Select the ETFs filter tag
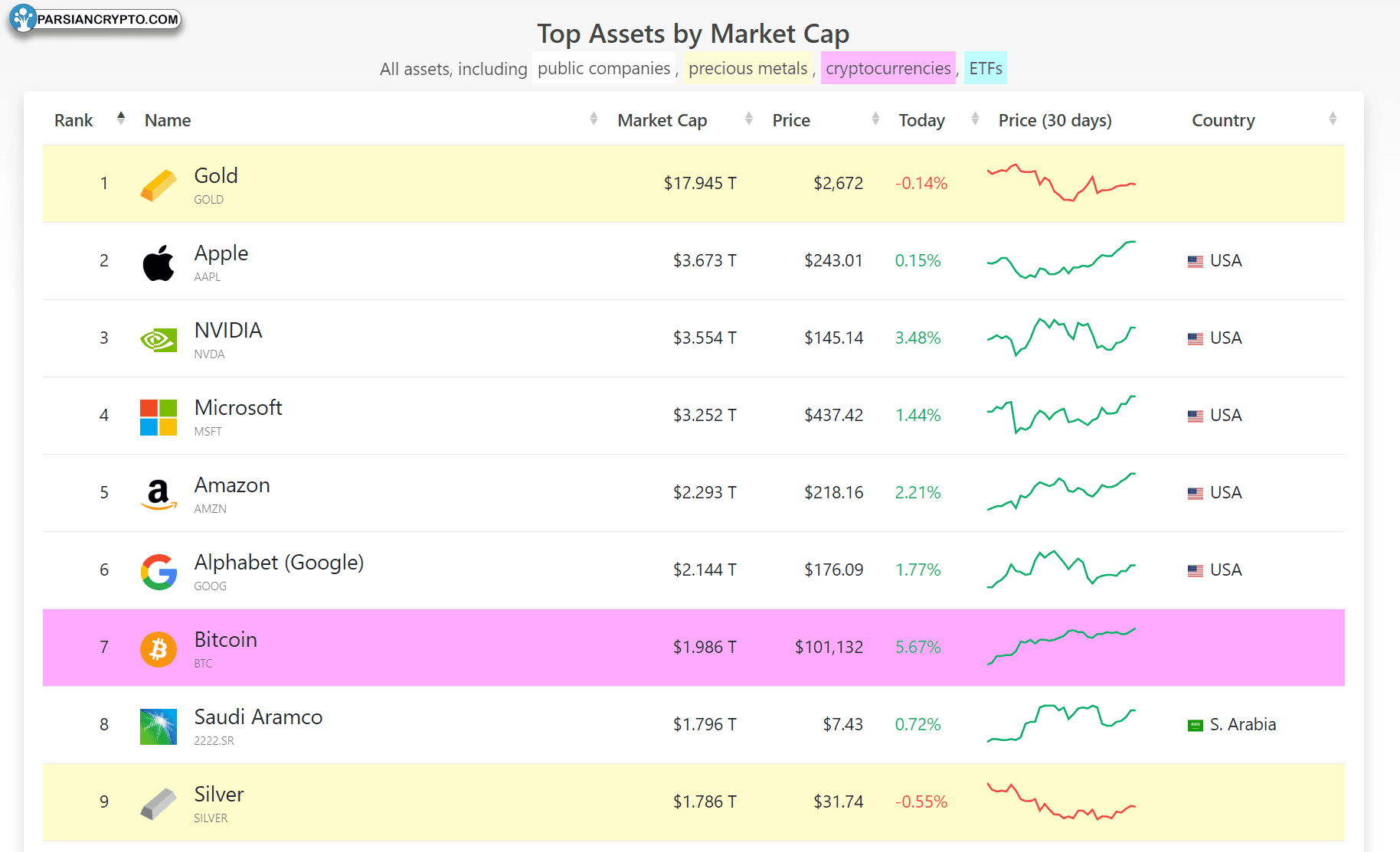The image size is (1400, 852). point(986,68)
